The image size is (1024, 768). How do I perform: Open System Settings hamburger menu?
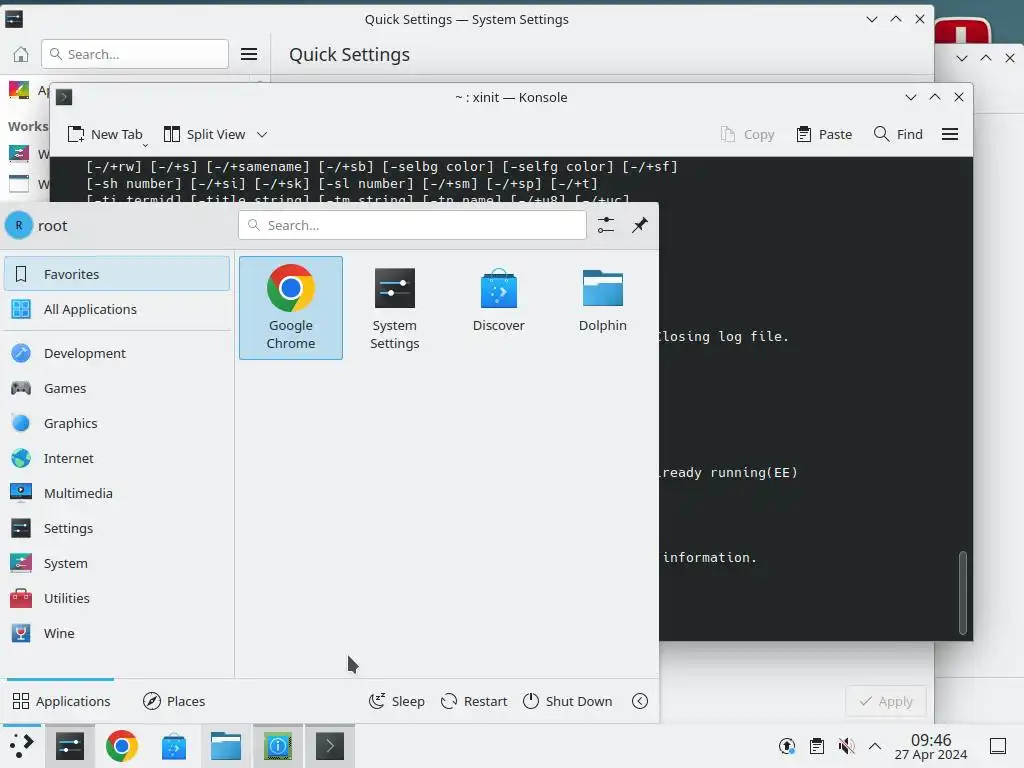click(249, 54)
